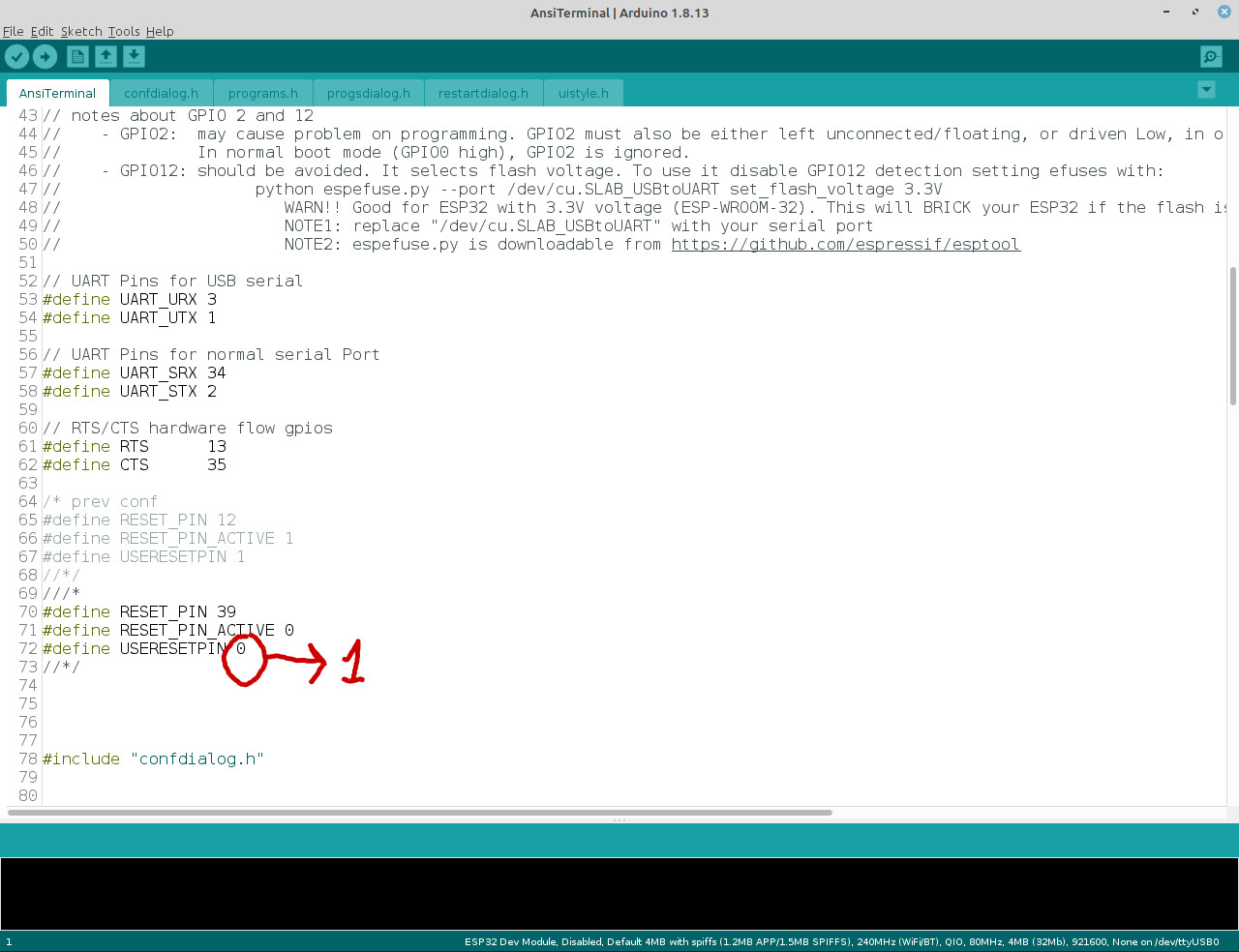The image size is (1239, 952).
Task: Follow the github.com/espressif/esptool link
Action: point(846,244)
